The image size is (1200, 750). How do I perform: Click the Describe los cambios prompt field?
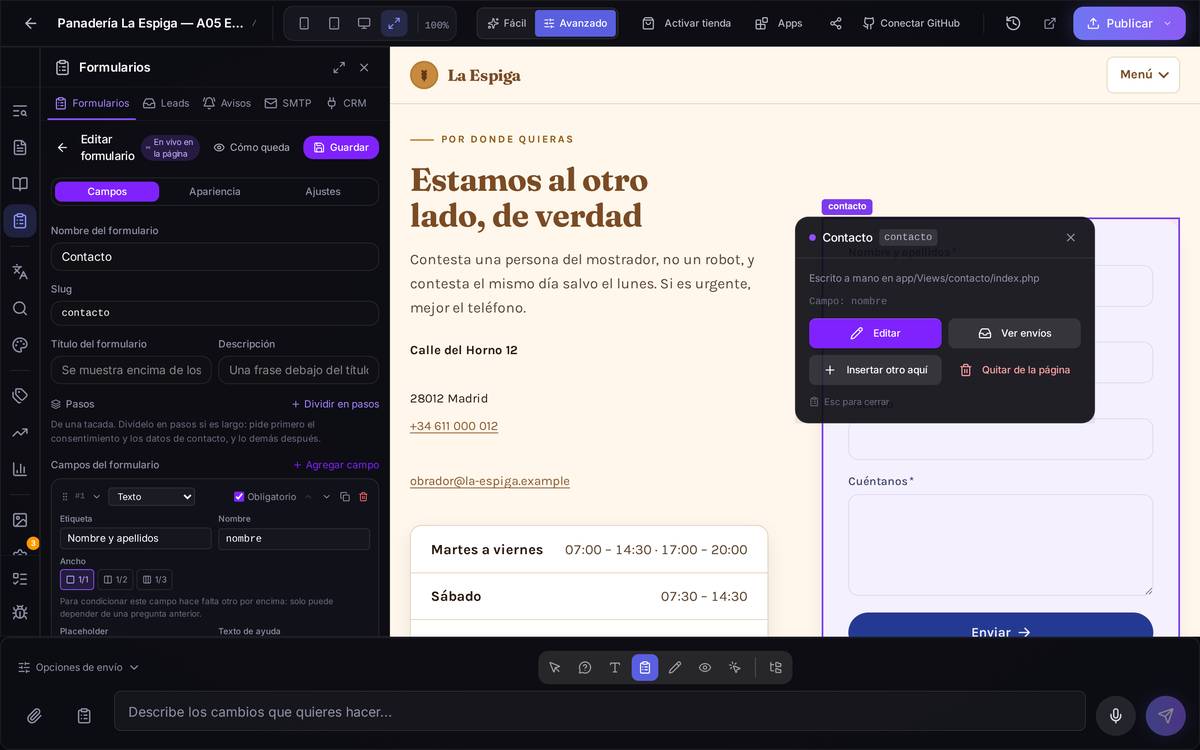(x=599, y=711)
